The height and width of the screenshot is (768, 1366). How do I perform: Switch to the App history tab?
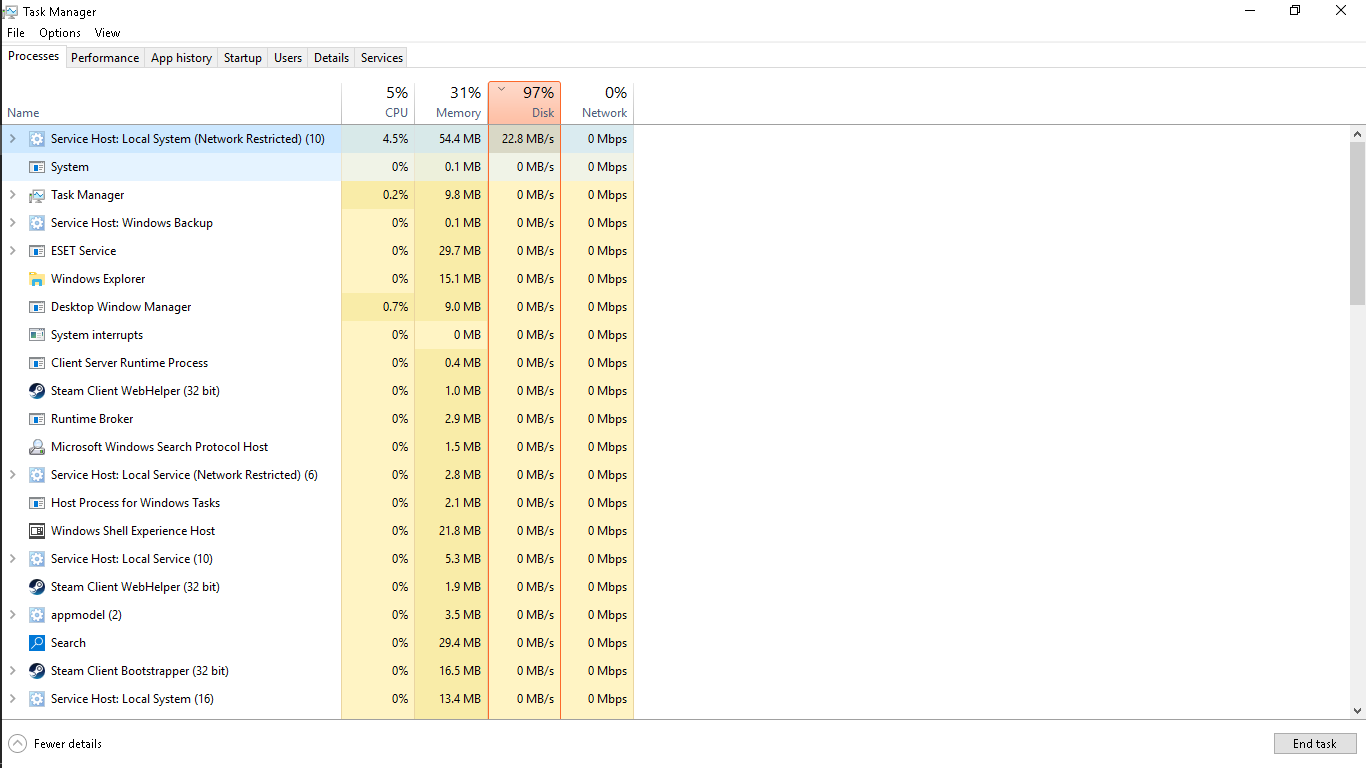point(181,58)
